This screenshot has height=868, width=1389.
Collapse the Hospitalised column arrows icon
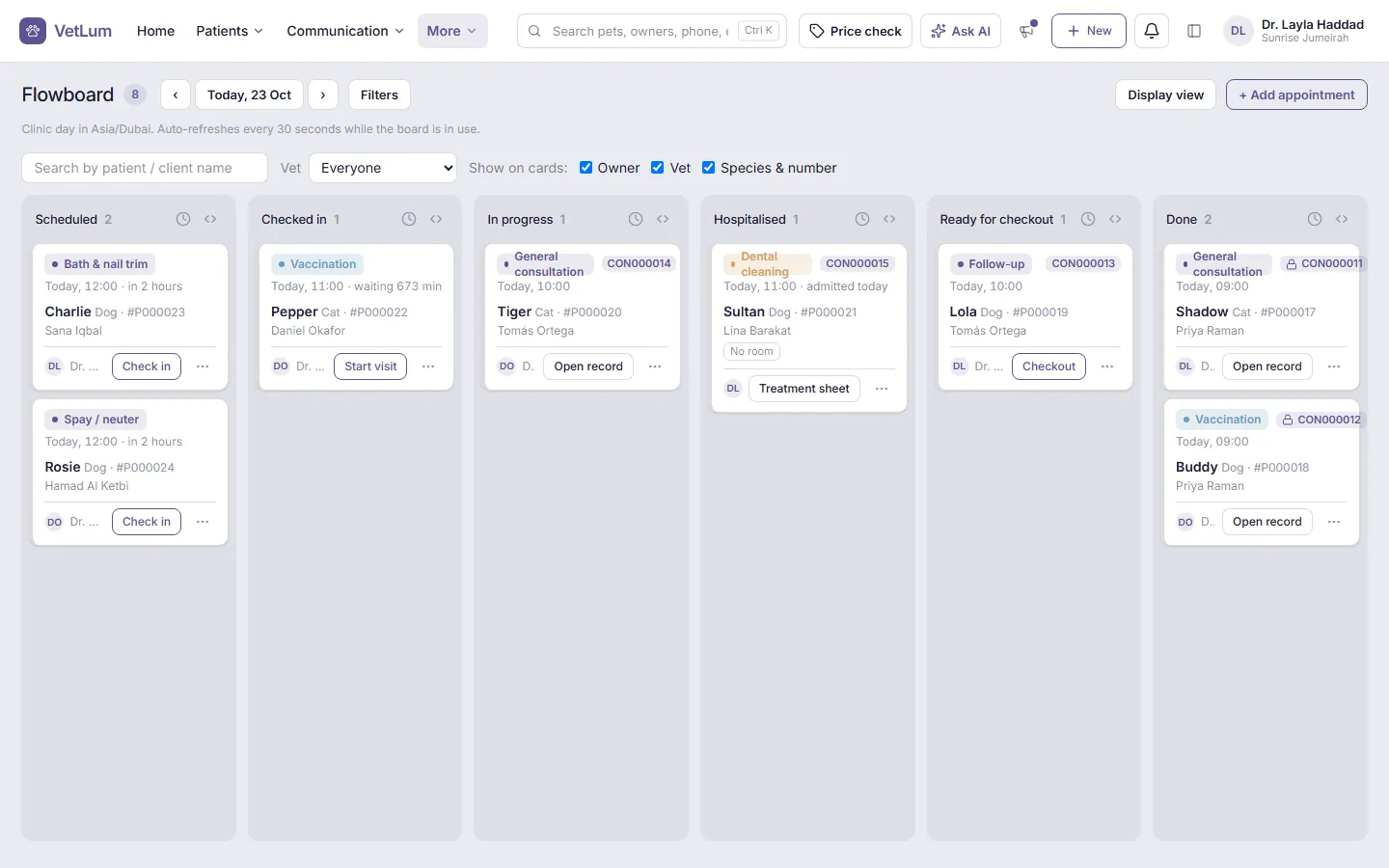(889, 219)
